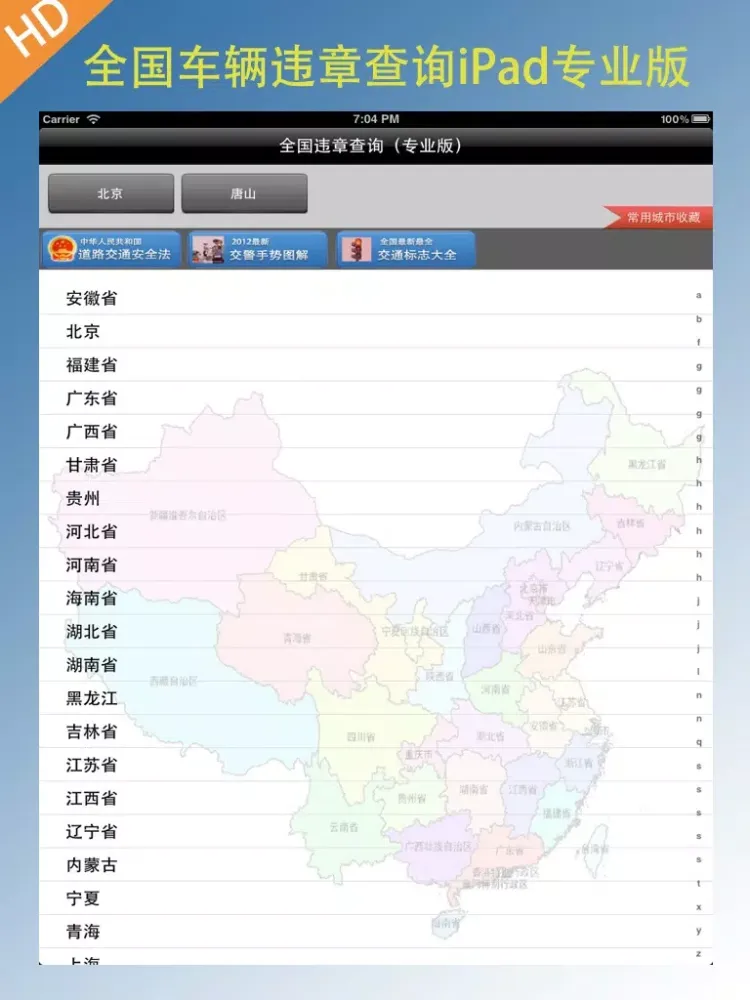
Task: Select 湖北省 in the province list
Action: [376, 631]
